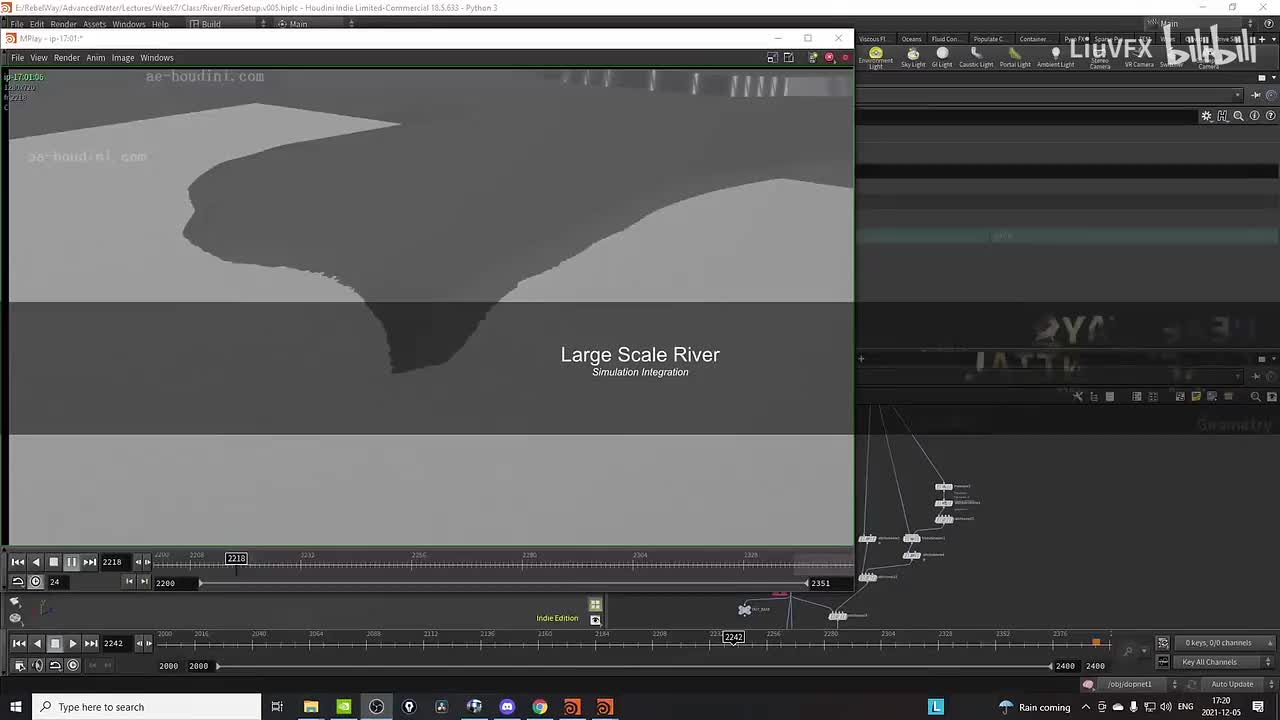Play backward on Houdini playbar

tap(37, 643)
